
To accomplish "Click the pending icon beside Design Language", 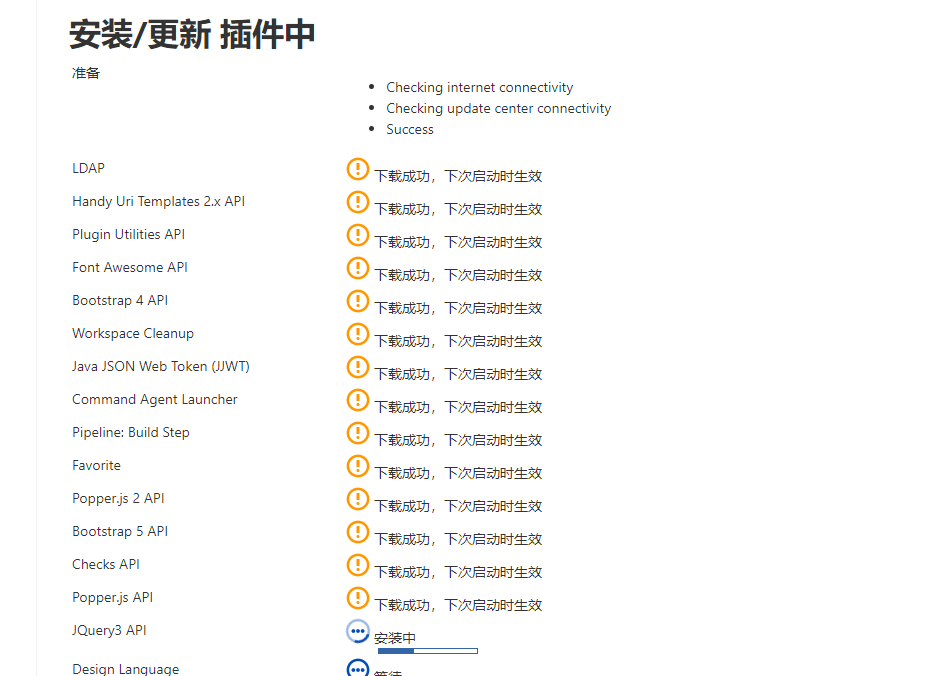I will coord(358,668).
